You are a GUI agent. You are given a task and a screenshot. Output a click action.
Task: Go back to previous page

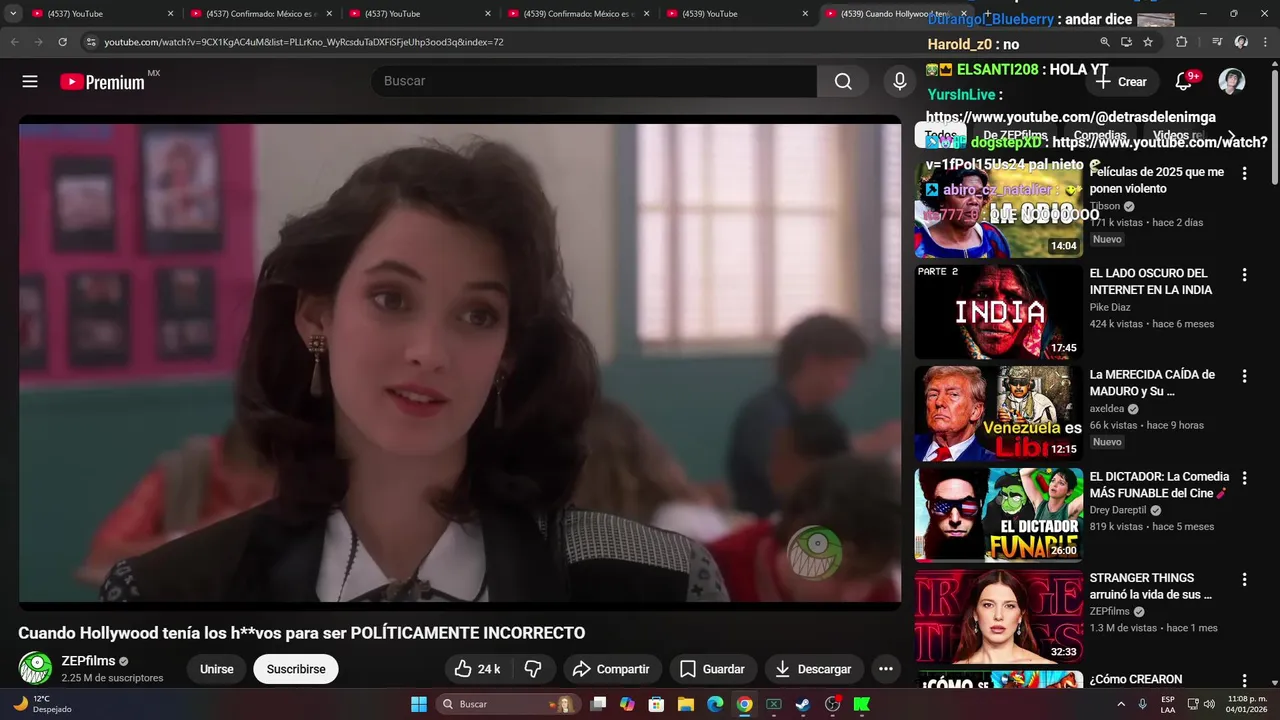pyautogui.click(x=14, y=42)
